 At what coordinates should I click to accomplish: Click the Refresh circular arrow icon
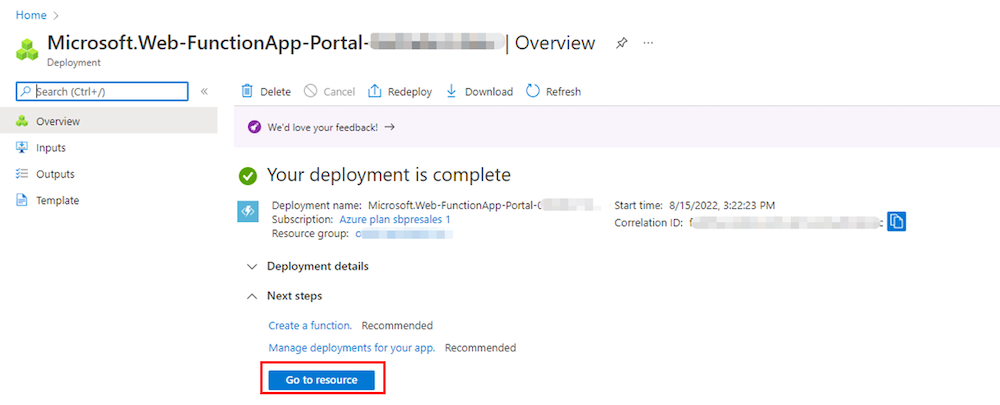pyautogui.click(x=533, y=91)
